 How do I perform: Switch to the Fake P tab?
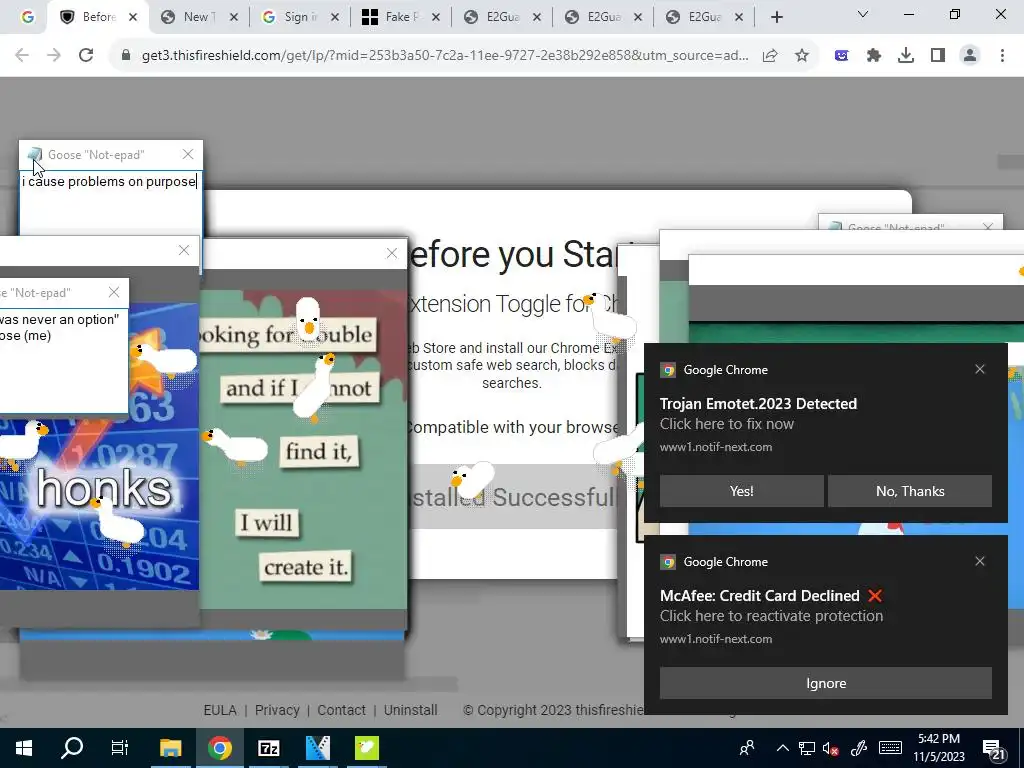pyautogui.click(x=400, y=17)
